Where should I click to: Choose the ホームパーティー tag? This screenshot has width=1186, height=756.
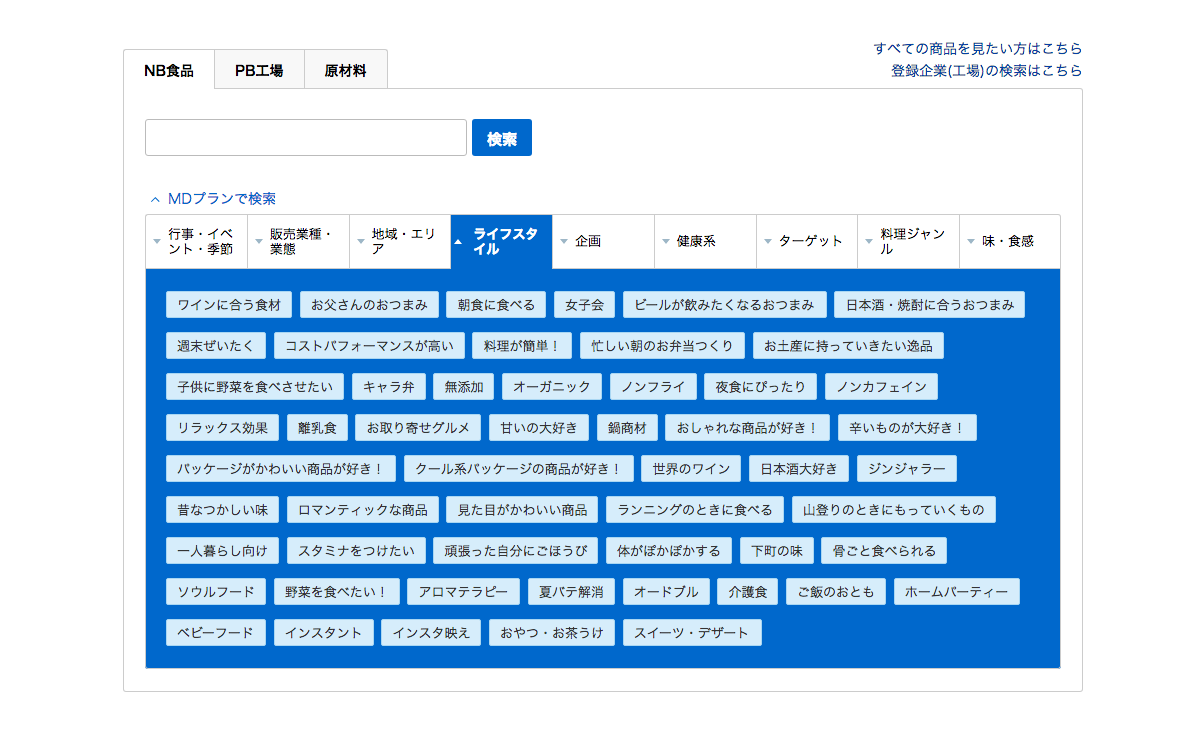click(x=956, y=591)
